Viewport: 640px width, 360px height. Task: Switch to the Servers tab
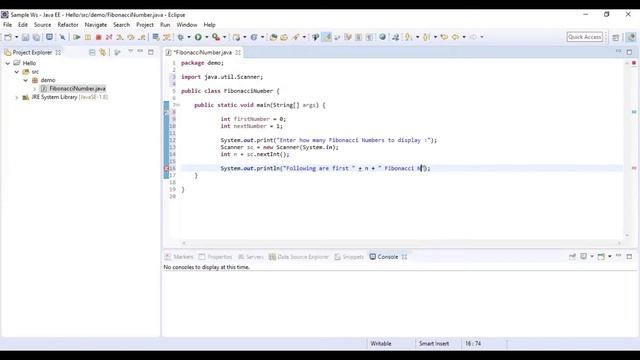coord(251,257)
